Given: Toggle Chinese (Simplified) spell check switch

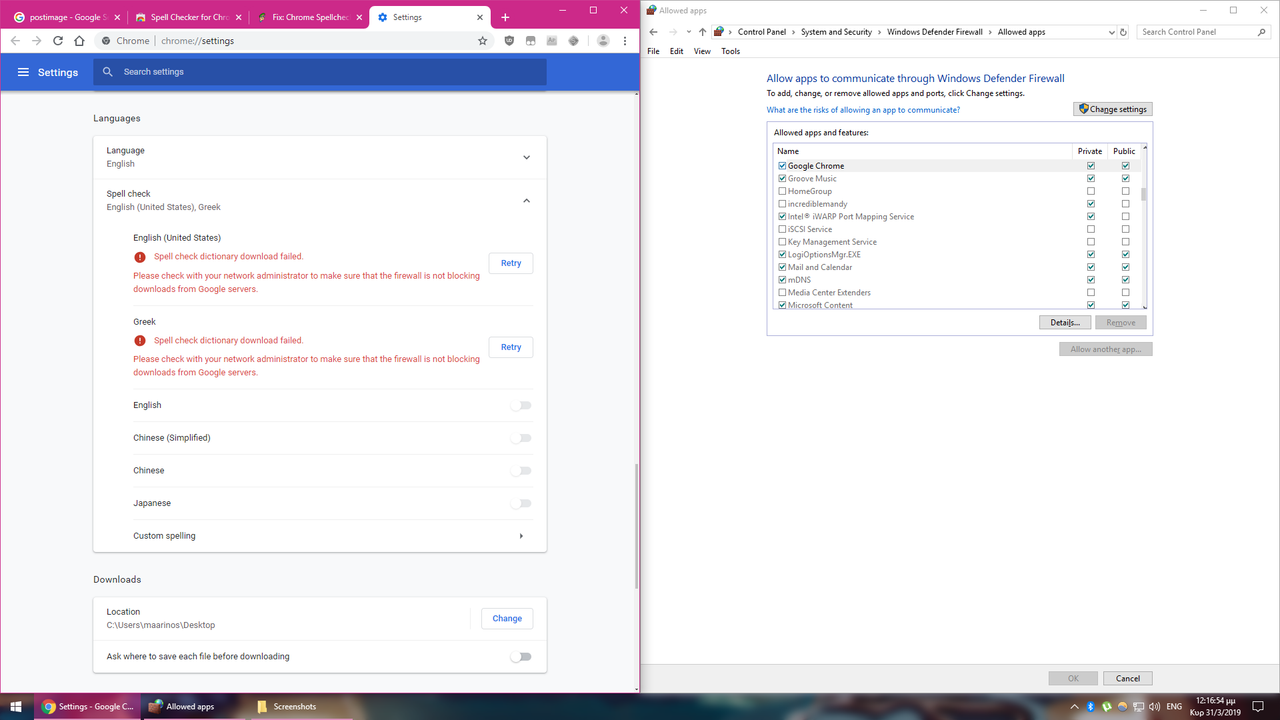Looking at the screenshot, I should click(521, 438).
